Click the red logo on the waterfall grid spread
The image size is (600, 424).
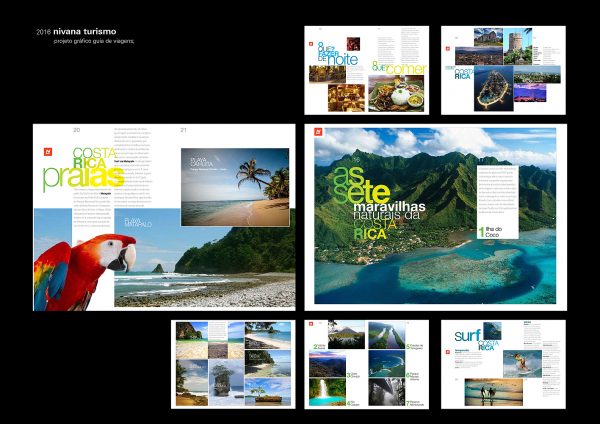tap(311, 326)
